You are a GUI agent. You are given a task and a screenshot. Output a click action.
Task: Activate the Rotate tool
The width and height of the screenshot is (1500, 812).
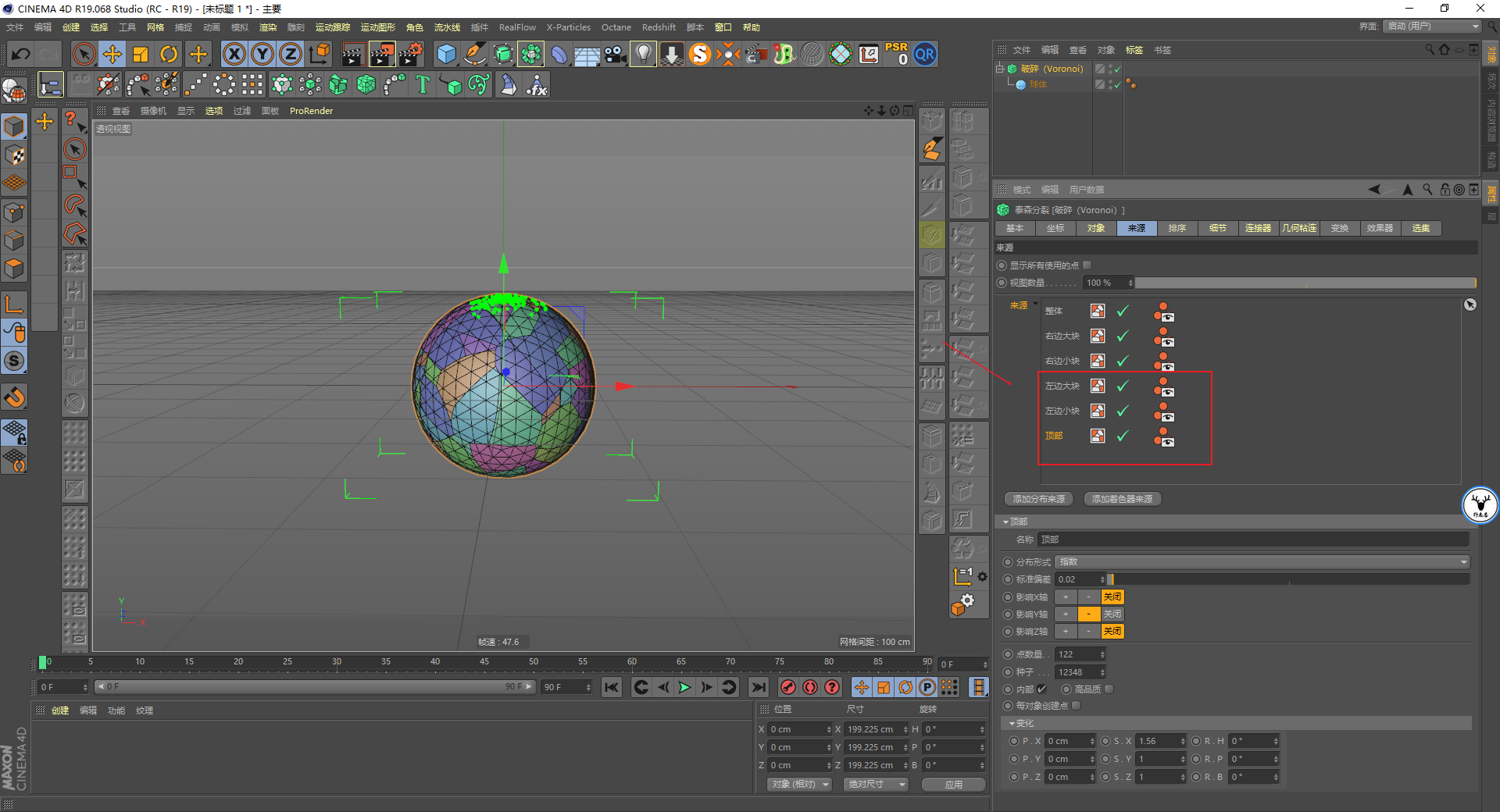click(x=169, y=54)
